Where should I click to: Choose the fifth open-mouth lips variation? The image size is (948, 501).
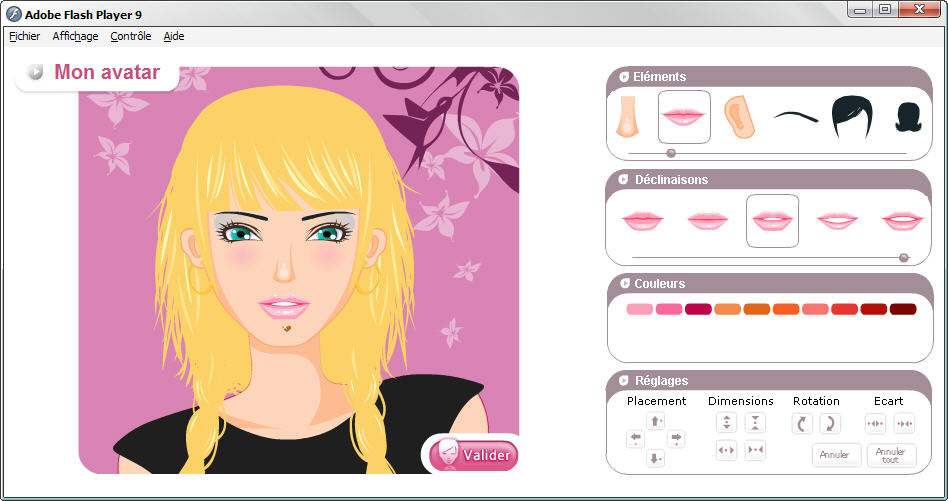coord(902,221)
